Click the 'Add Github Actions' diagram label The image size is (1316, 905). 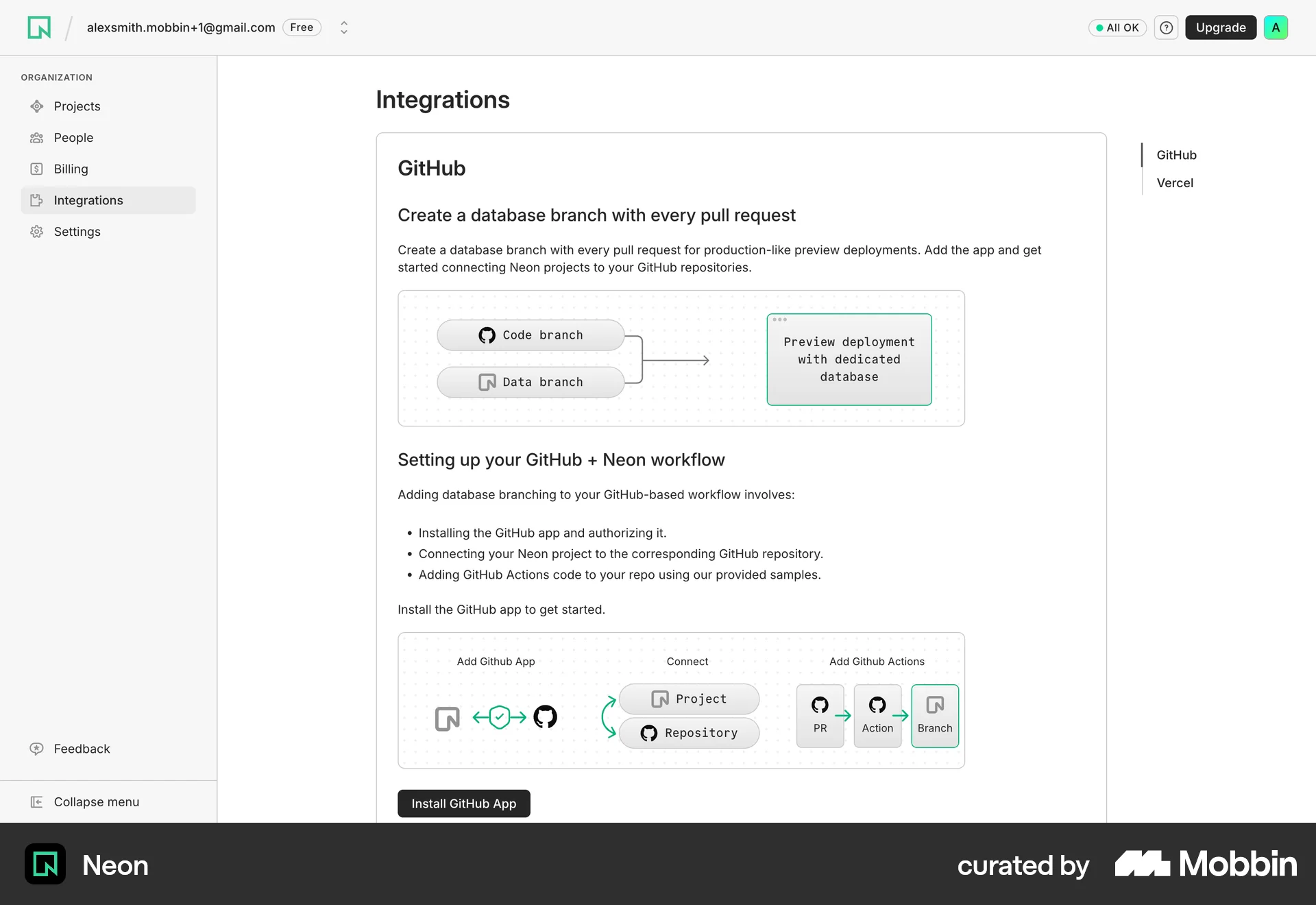[877, 662]
